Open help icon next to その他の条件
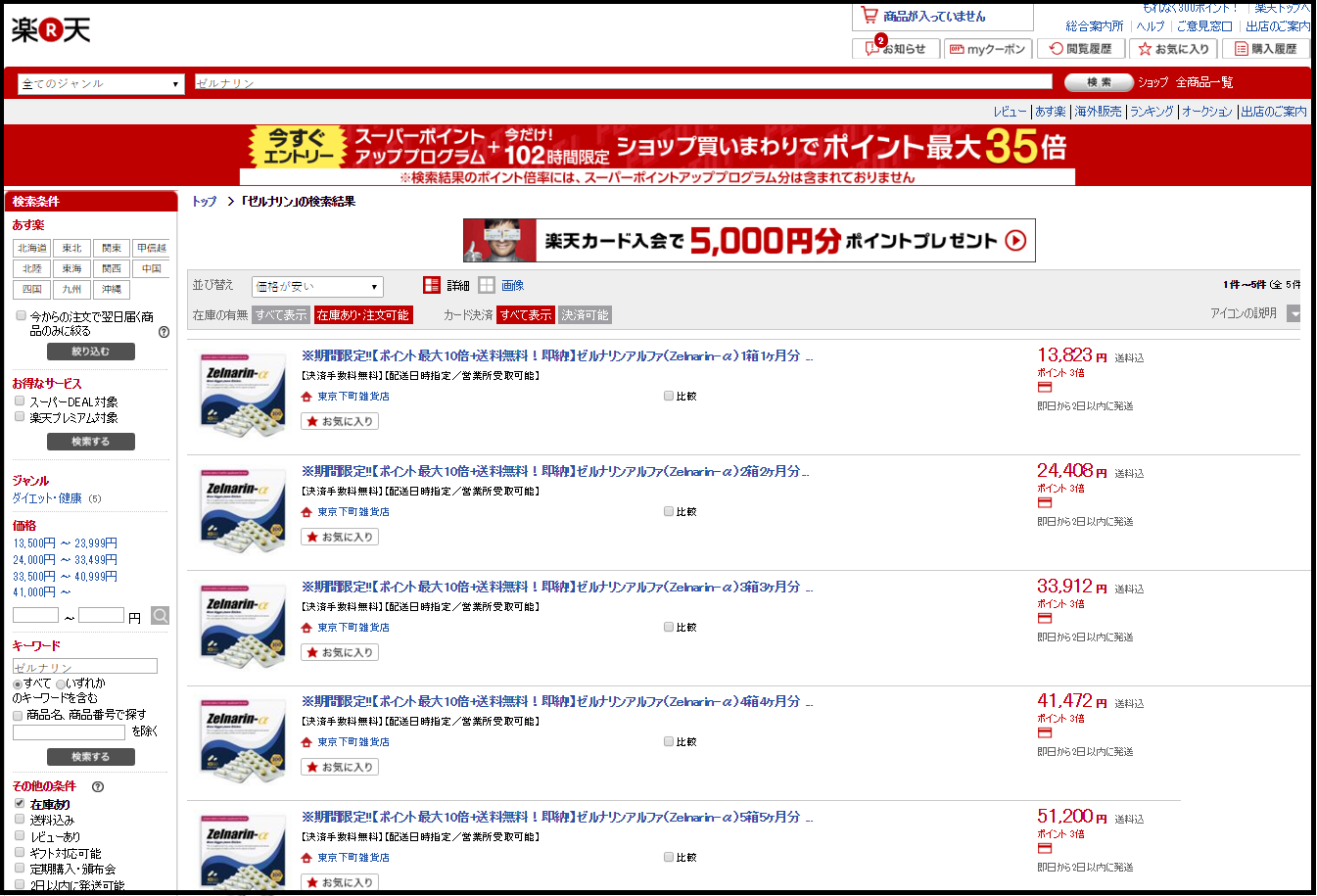The image size is (1317, 896). (98, 786)
